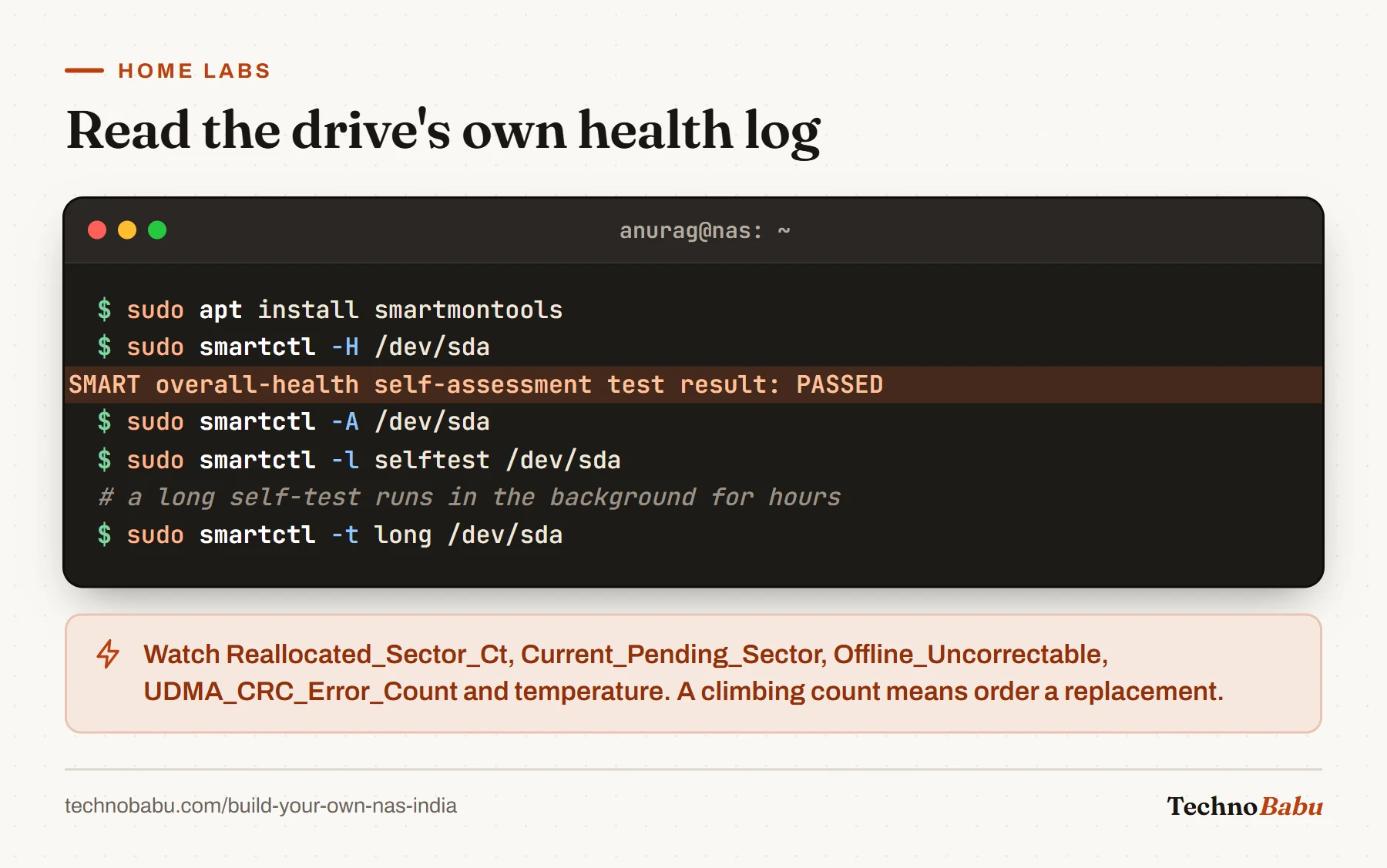
Task: Click "Reallocated_Sector_Ct" in the tip box
Action: (367, 654)
